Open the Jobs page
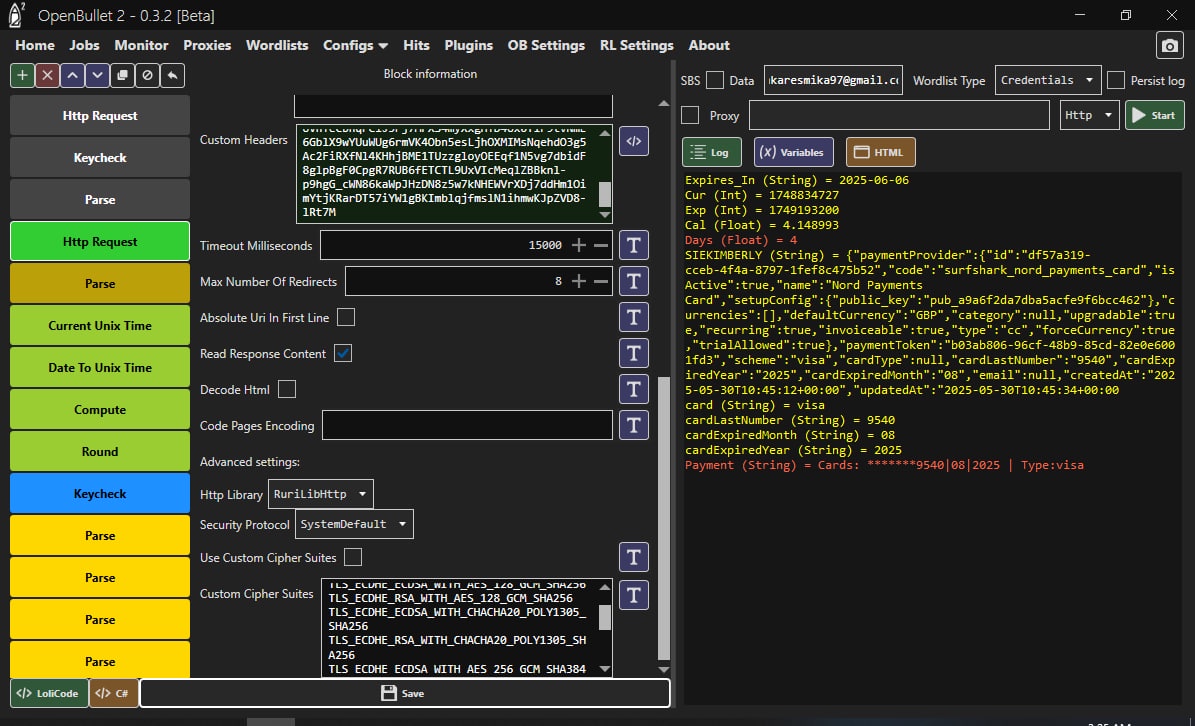 click(x=85, y=46)
